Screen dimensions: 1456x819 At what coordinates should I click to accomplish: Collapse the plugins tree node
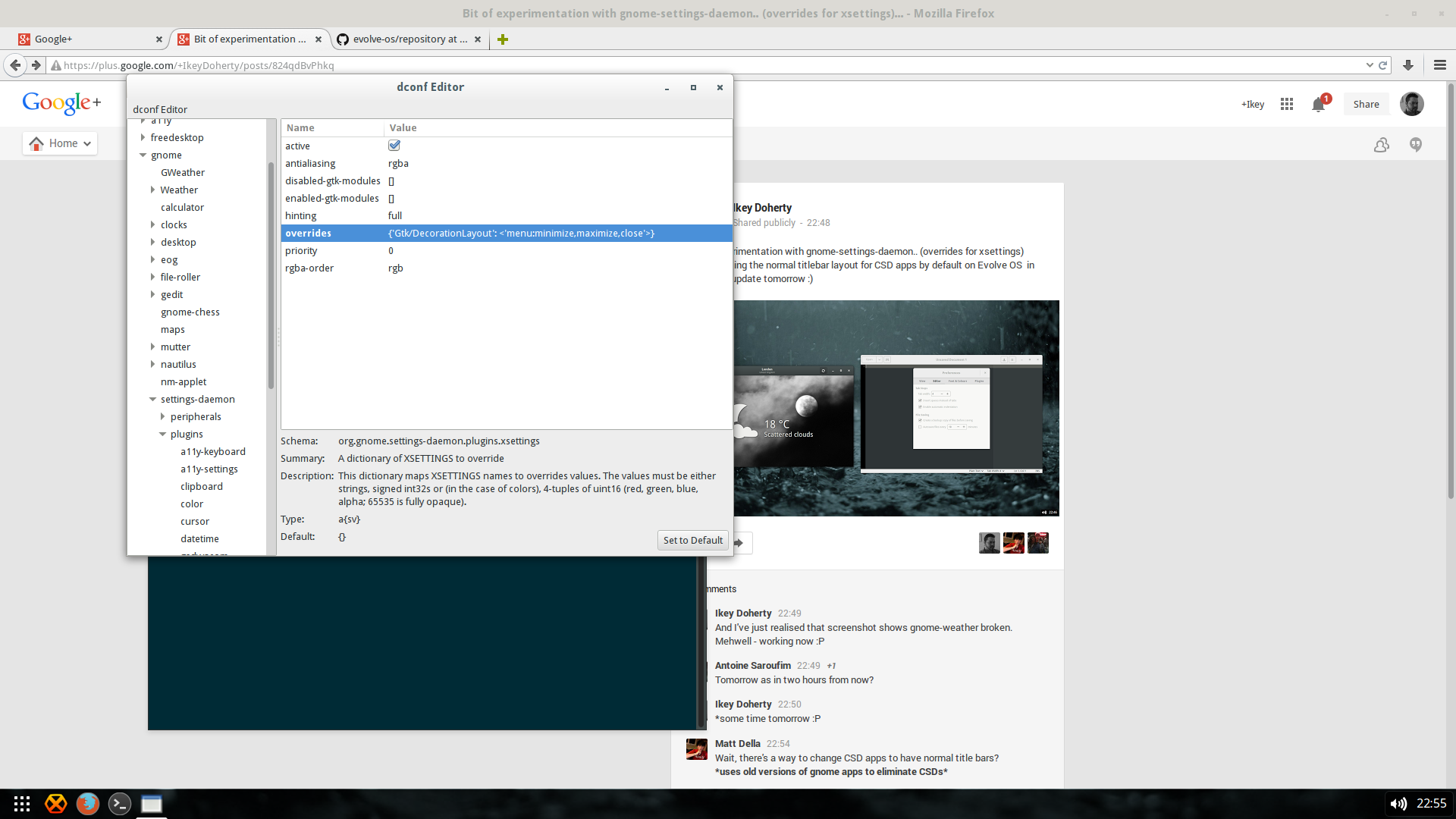pos(162,434)
